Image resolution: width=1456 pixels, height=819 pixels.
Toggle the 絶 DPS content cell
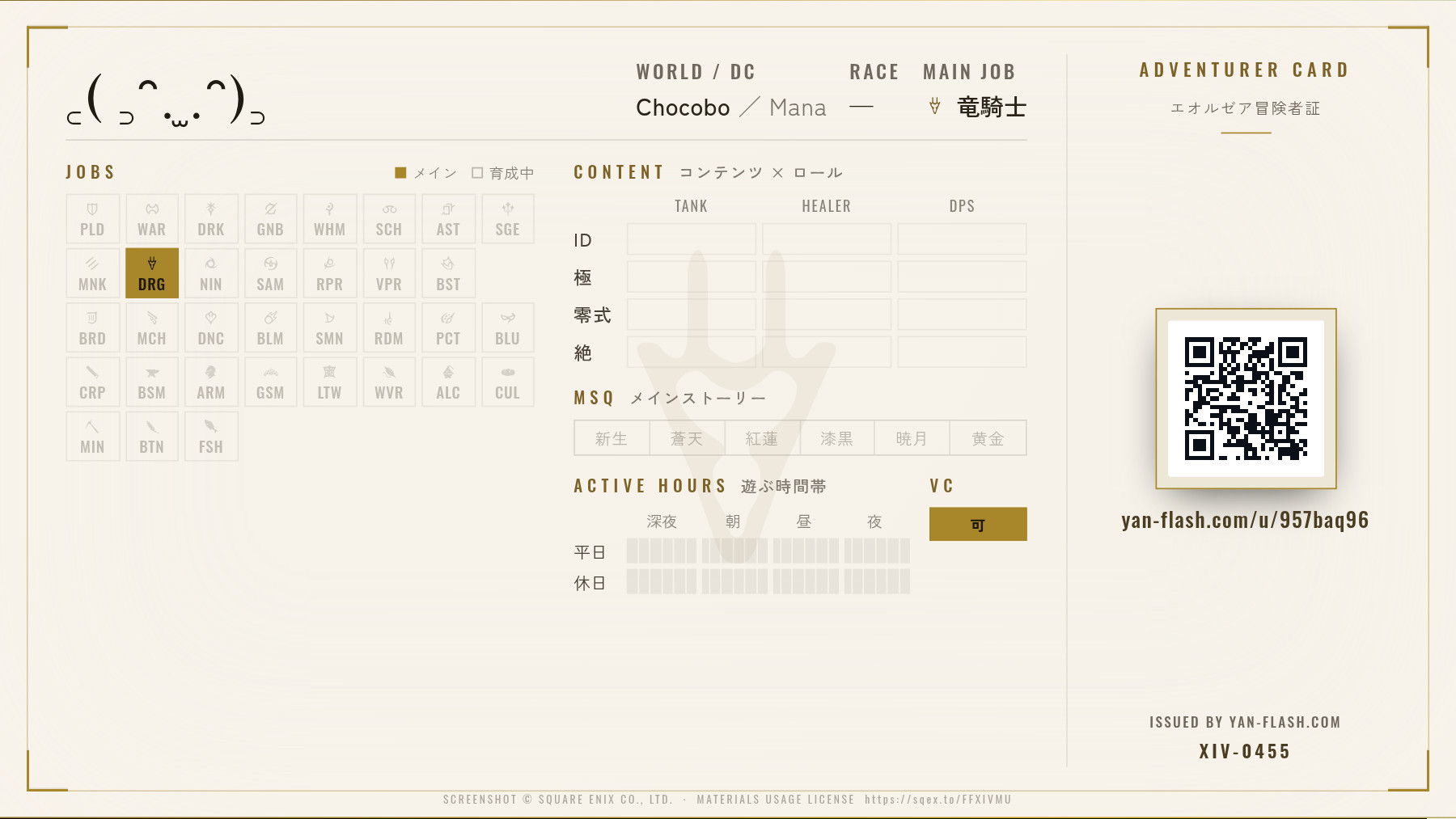962,353
